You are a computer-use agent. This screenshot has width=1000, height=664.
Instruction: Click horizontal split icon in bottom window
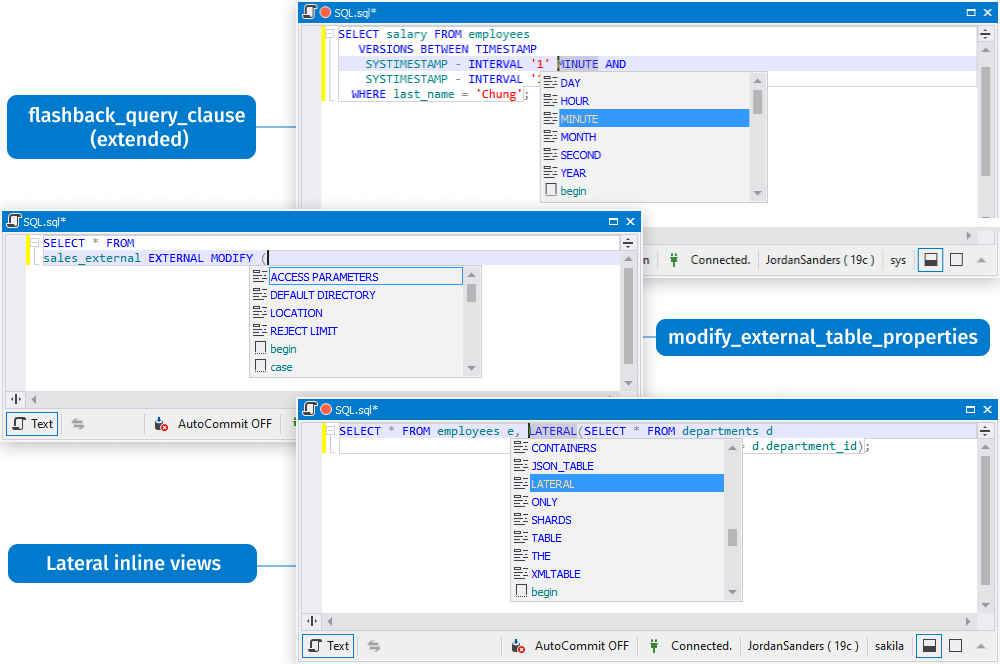(x=312, y=621)
